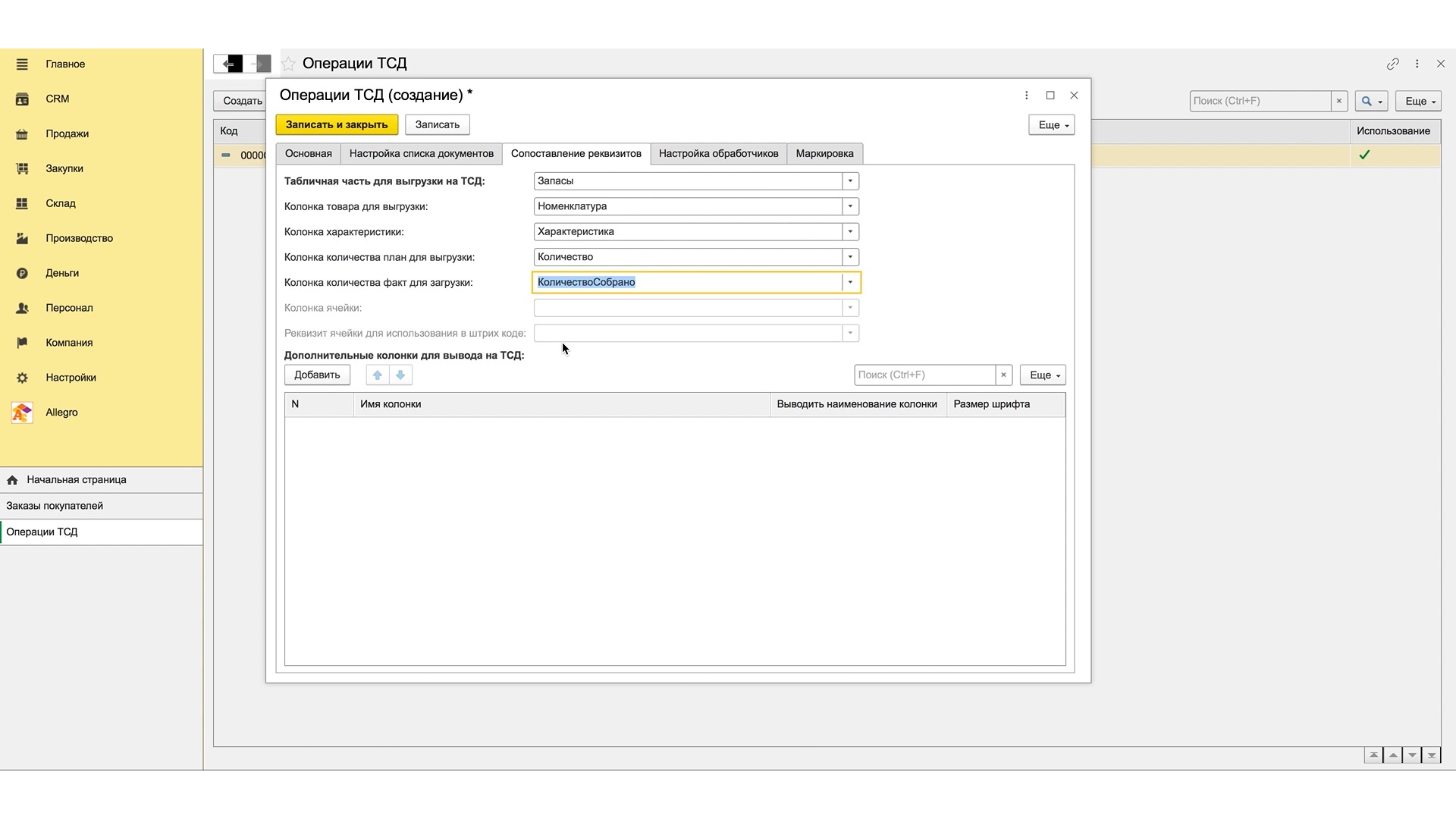
Task: Click Добавить column button
Action: pos(317,375)
